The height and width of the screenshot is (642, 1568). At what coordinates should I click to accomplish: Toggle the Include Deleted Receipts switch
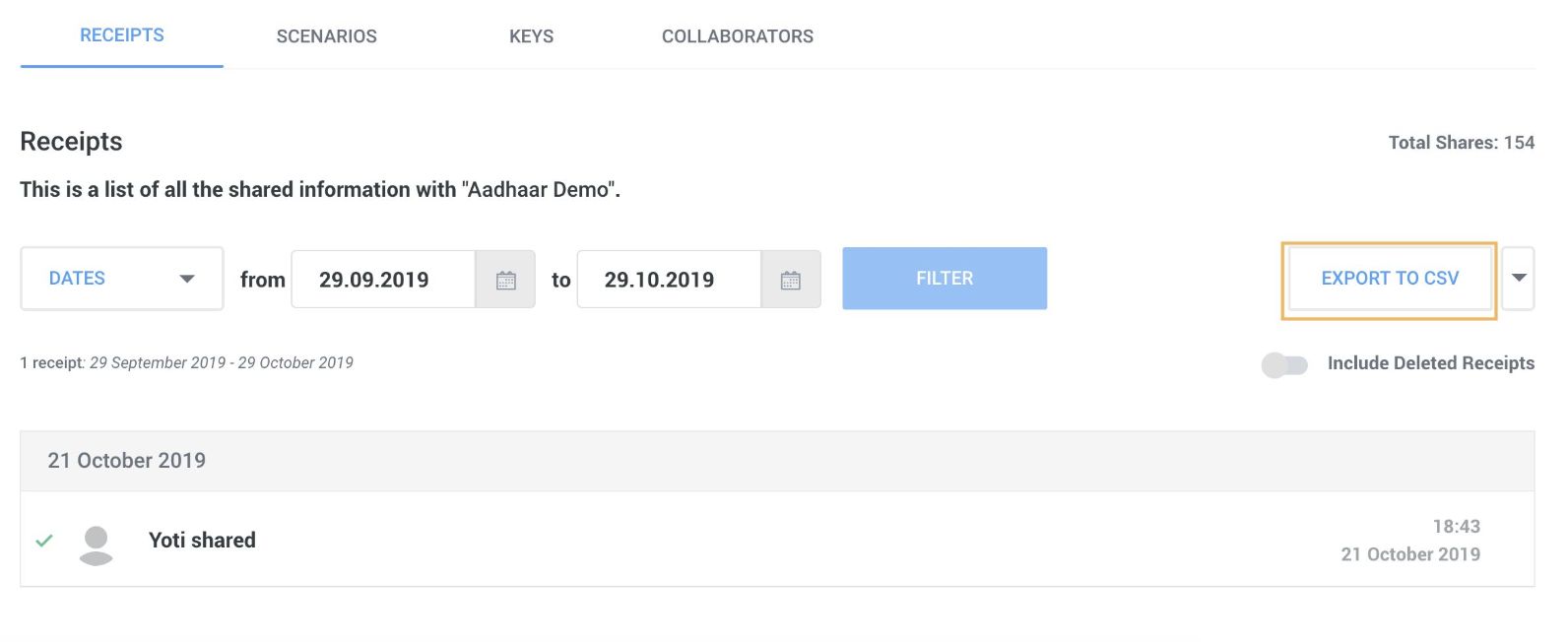pyautogui.click(x=1284, y=364)
